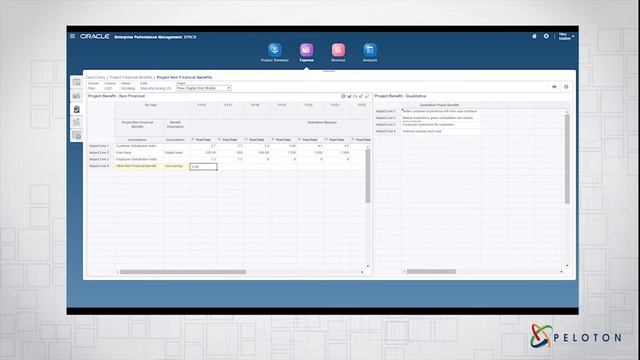
Task: Click the cost savings description cell
Action: 176,166
